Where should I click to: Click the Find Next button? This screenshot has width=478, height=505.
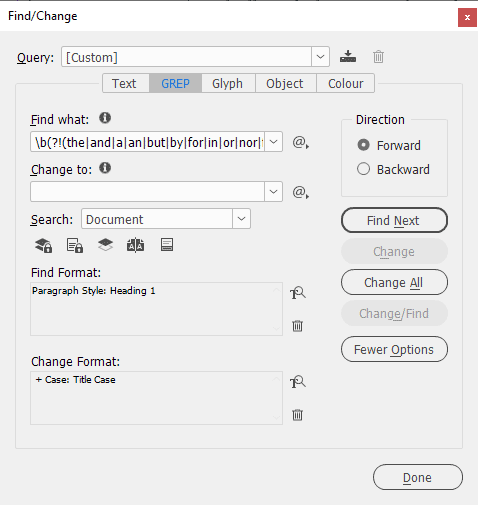coord(394,220)
